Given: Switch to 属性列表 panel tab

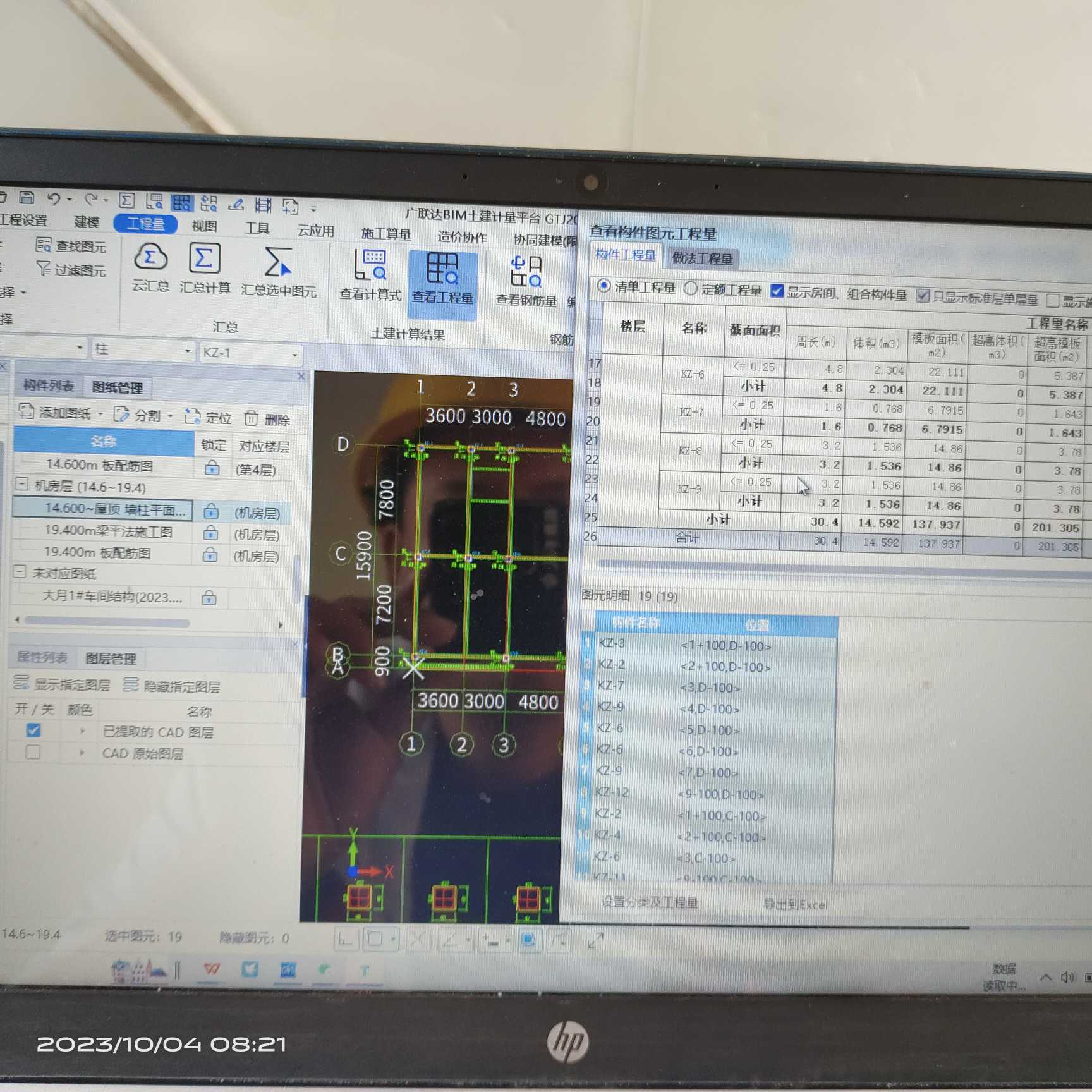Looking at the screenshot, I should [42, 657].
